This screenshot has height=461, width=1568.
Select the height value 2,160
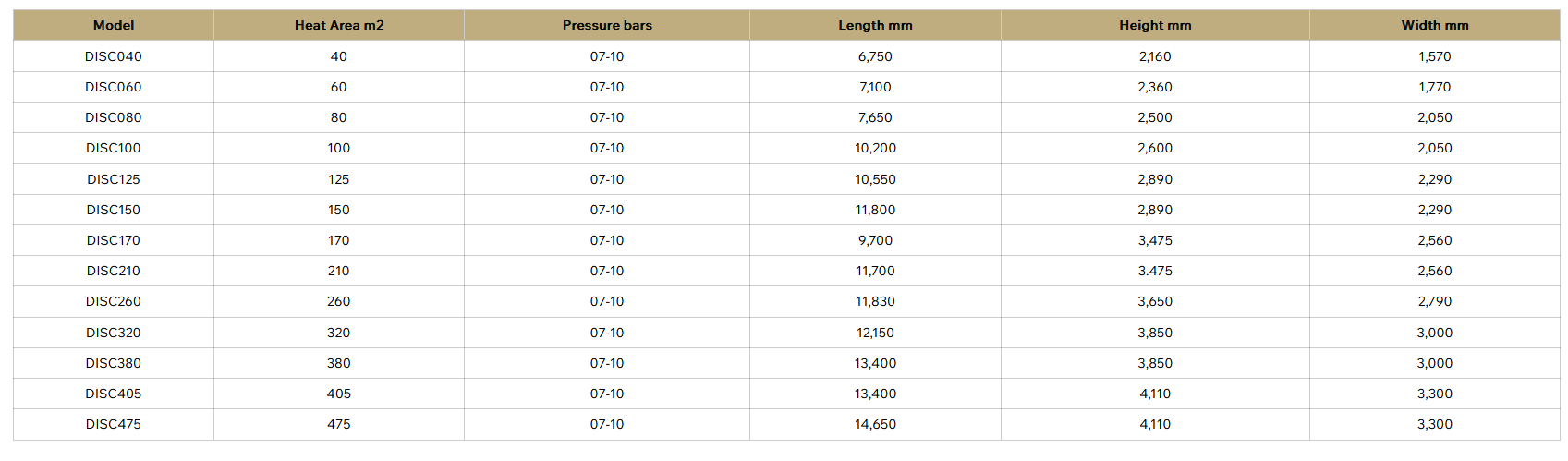coord(1155,56)
